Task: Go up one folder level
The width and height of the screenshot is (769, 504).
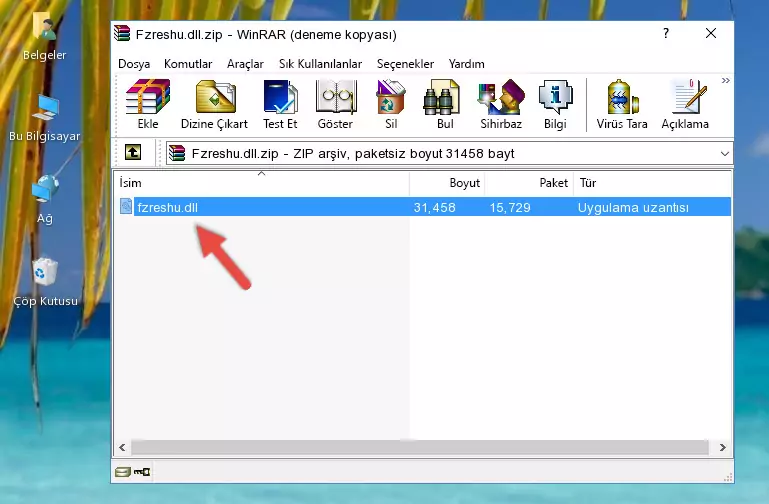Action: click(x=133, y=152)
